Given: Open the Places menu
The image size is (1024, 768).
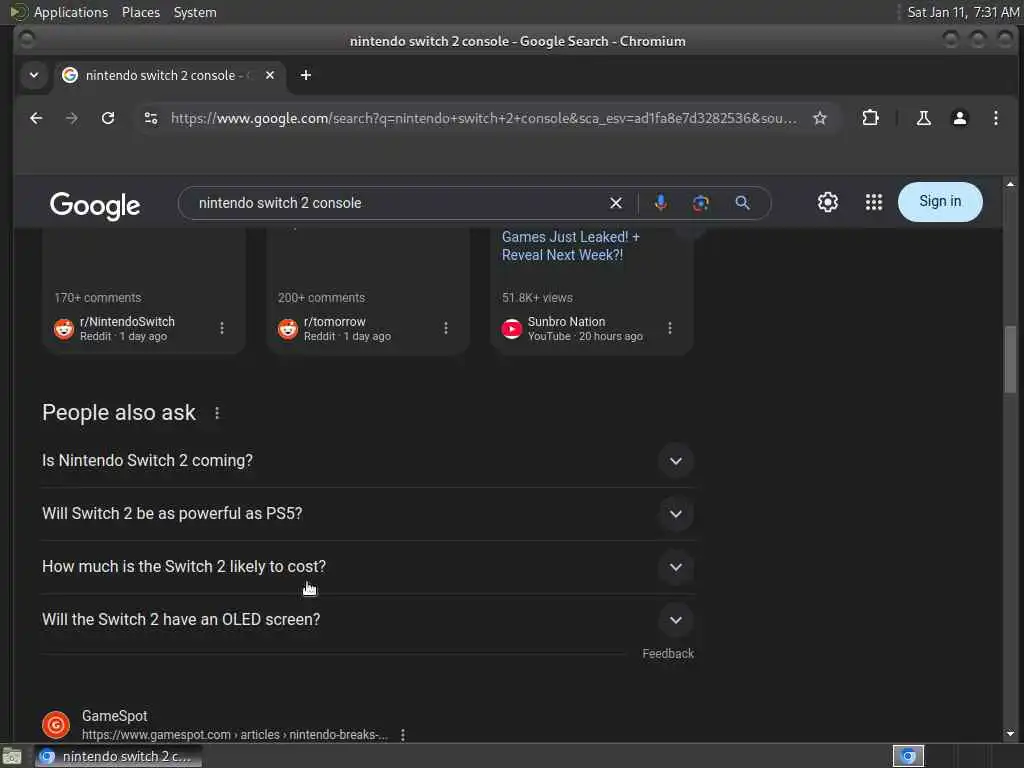Looking at the screenshot, I should [141, 12].
